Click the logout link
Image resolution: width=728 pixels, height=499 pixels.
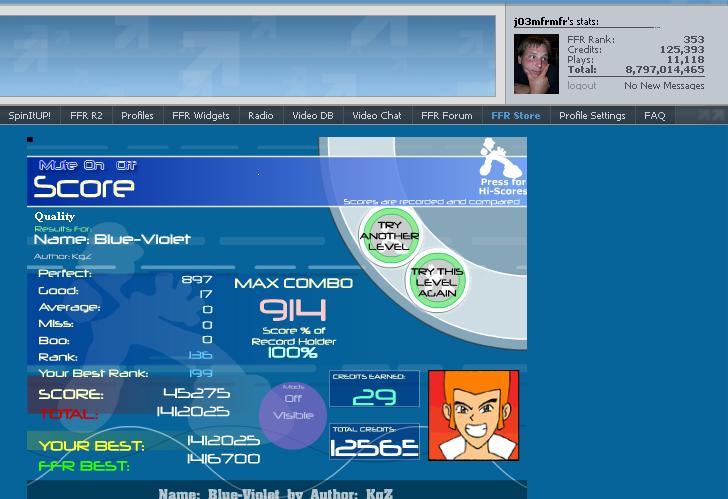click(x=582, y=86)
